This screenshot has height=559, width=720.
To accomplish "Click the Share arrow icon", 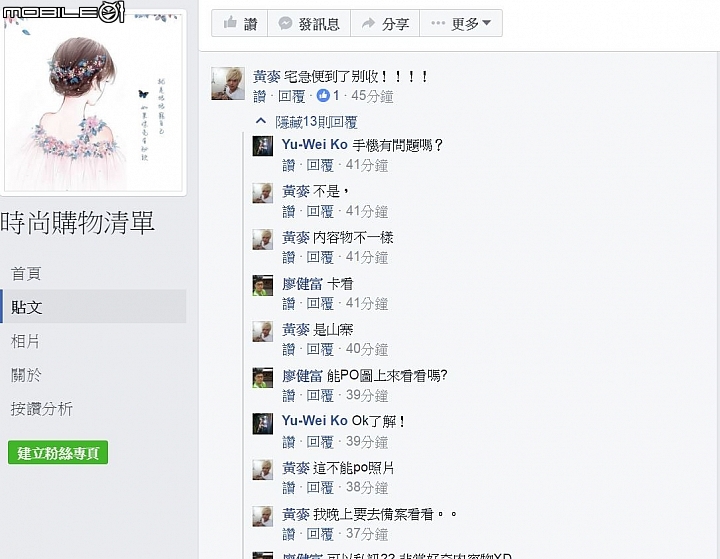I will tap(368, 23).
